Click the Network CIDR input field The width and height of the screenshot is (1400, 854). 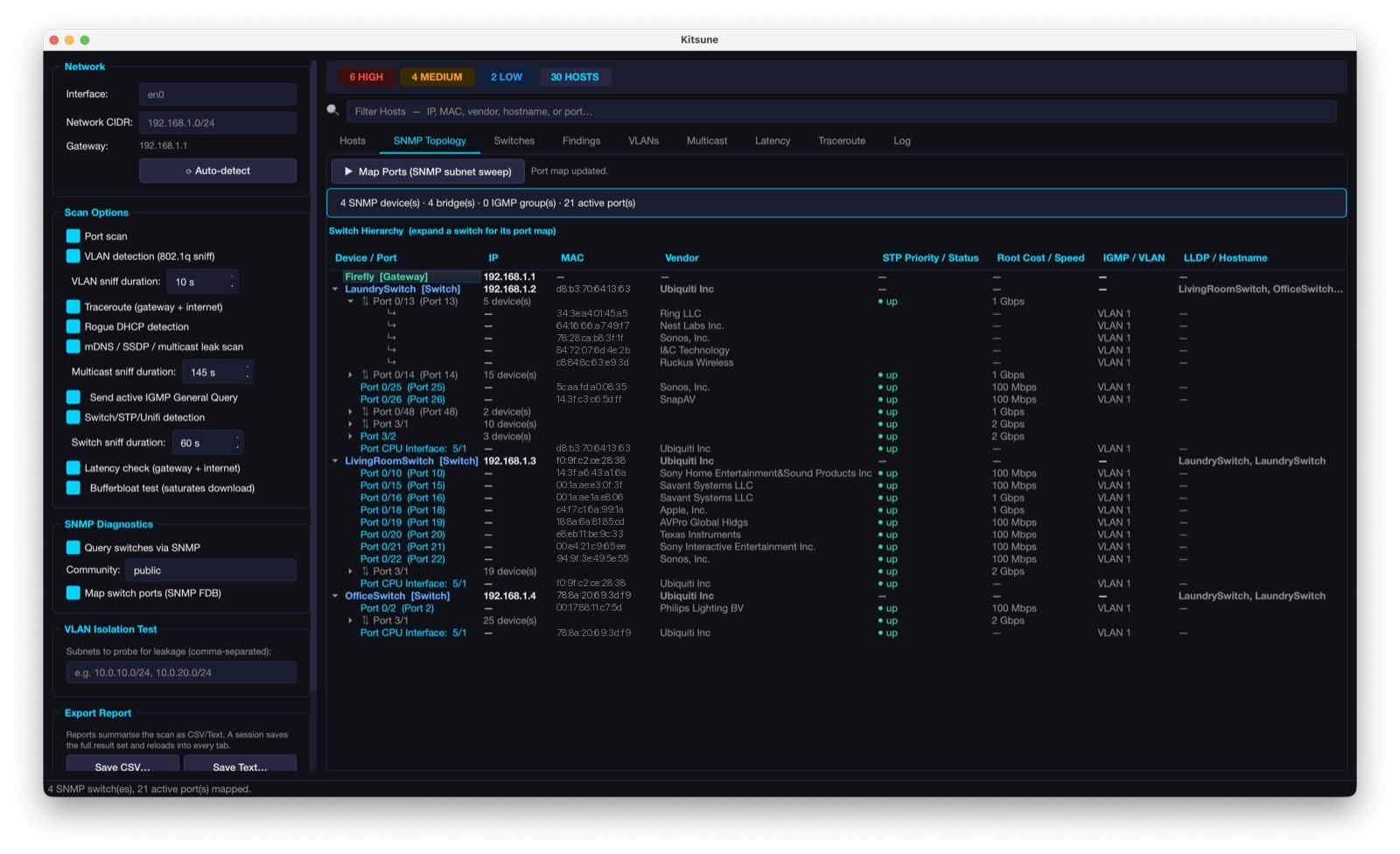218,122
